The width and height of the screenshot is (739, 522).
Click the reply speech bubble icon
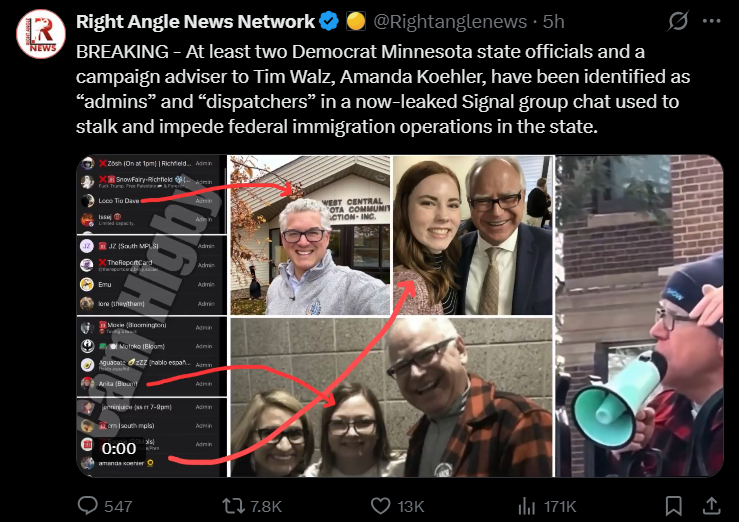(88, 506)
